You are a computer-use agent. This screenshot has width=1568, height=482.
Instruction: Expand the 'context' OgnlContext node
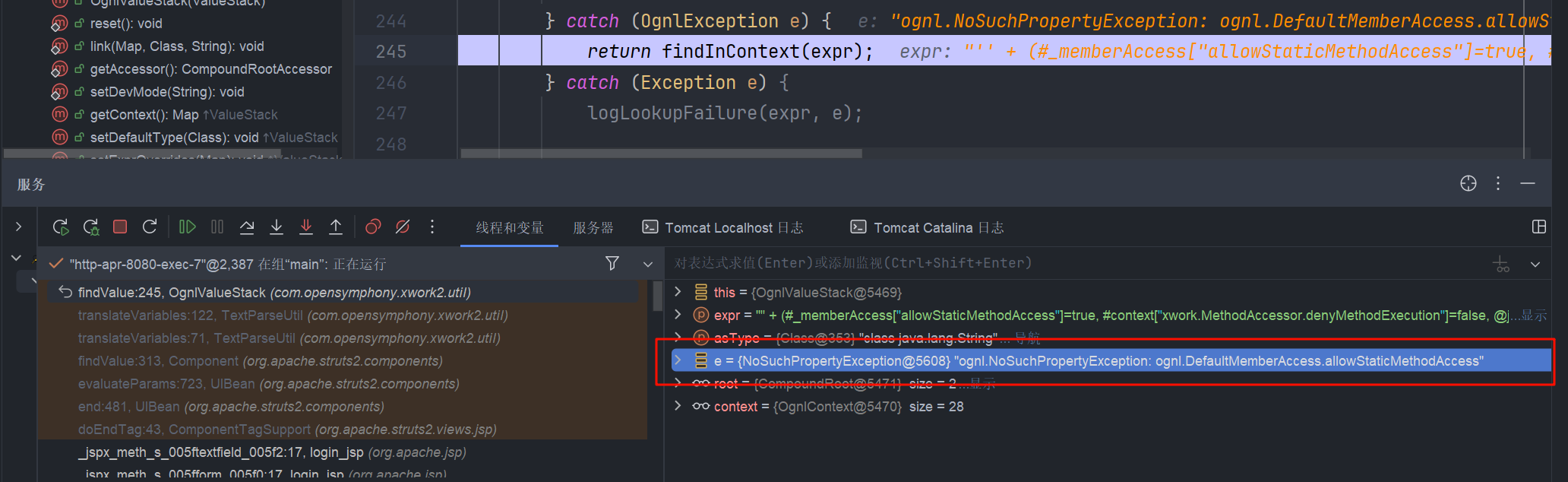pyautogui.click(x=678, y=406)
